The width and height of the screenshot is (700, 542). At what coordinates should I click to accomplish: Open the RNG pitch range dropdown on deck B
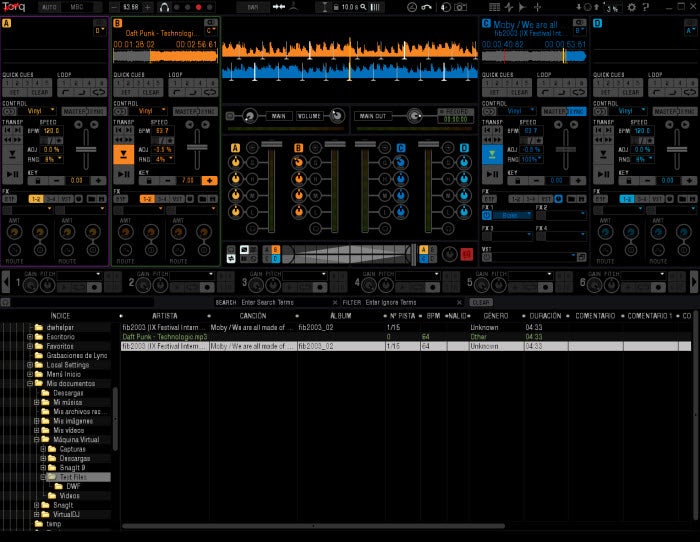pyautogui.click(x=164, y=159)
